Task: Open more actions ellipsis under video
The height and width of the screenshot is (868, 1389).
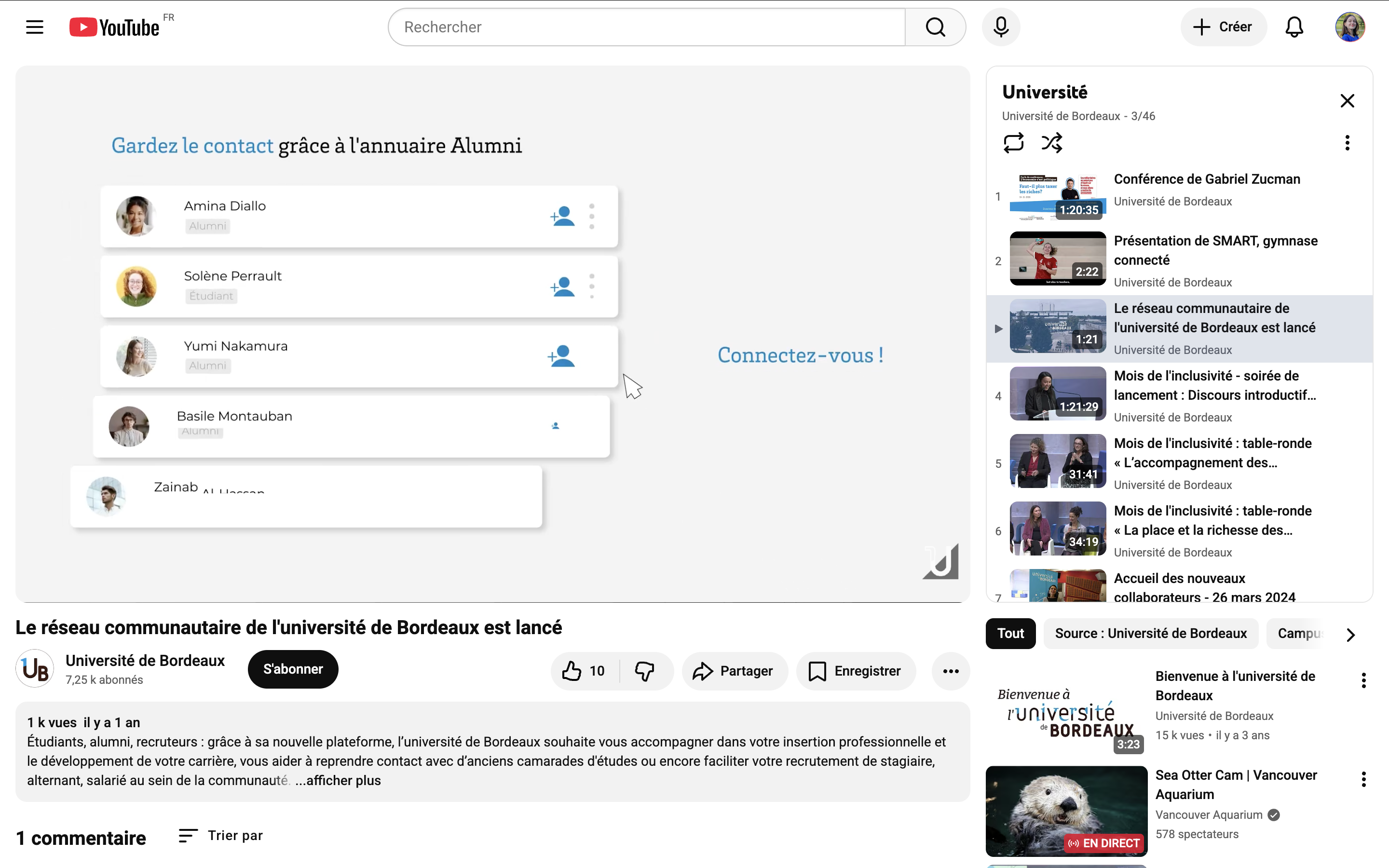Action: tap(951, 671)
